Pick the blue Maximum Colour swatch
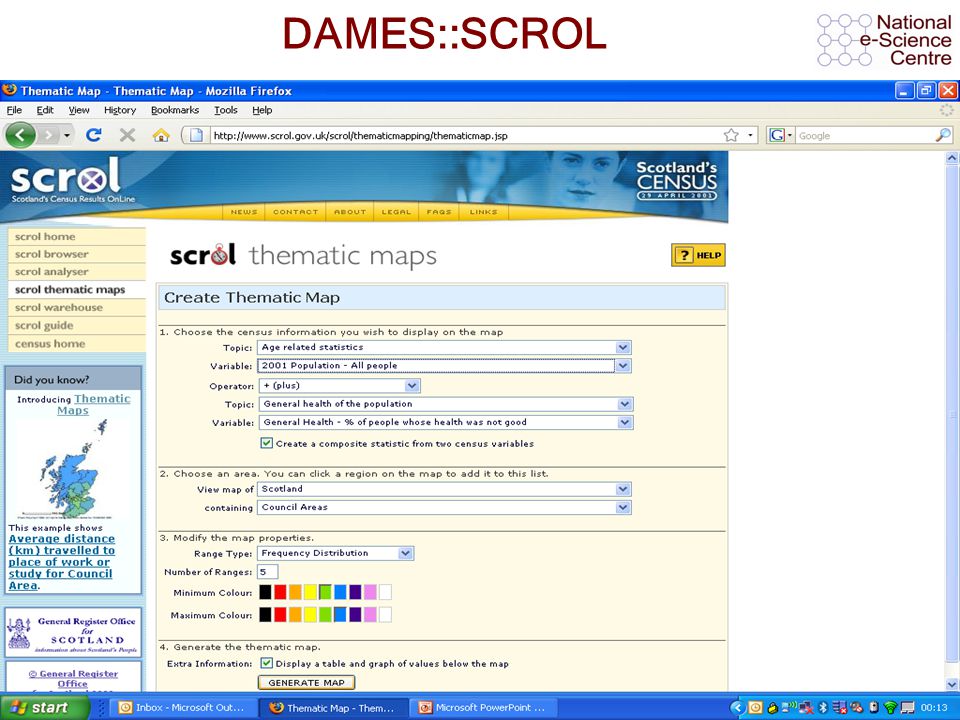 pyautogui.click(x=340, y=615)
